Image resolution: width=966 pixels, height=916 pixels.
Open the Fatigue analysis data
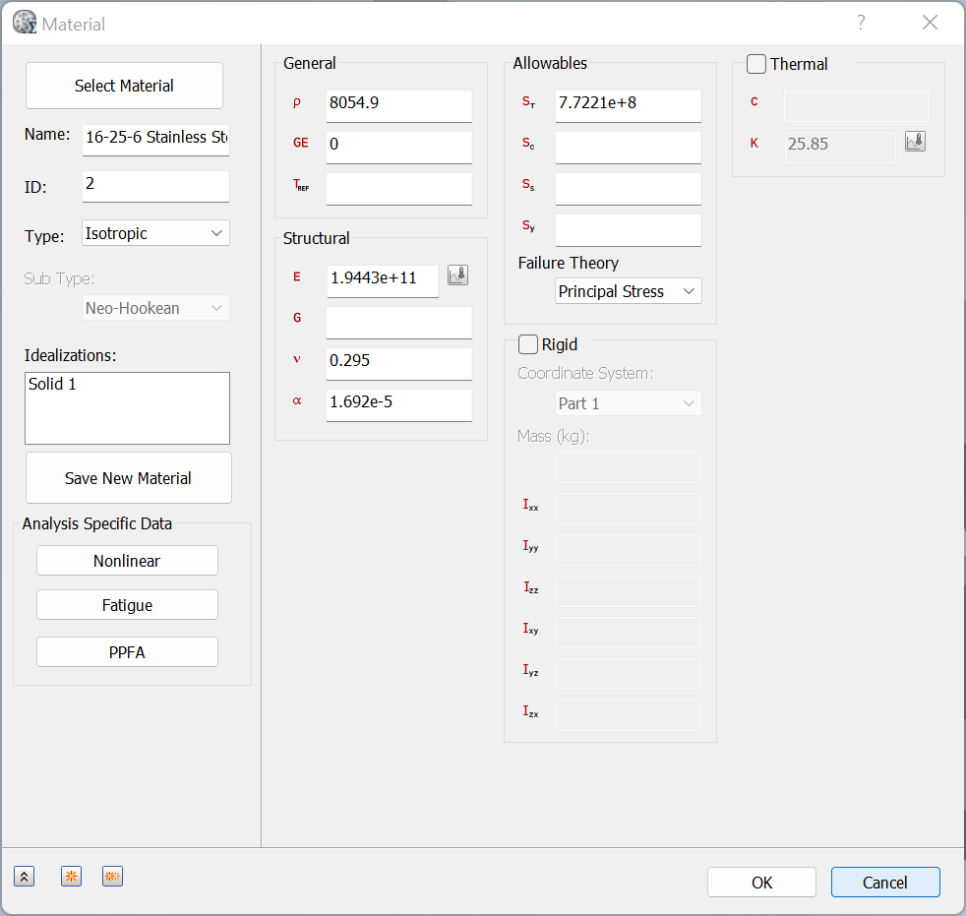tap(127, 605)
